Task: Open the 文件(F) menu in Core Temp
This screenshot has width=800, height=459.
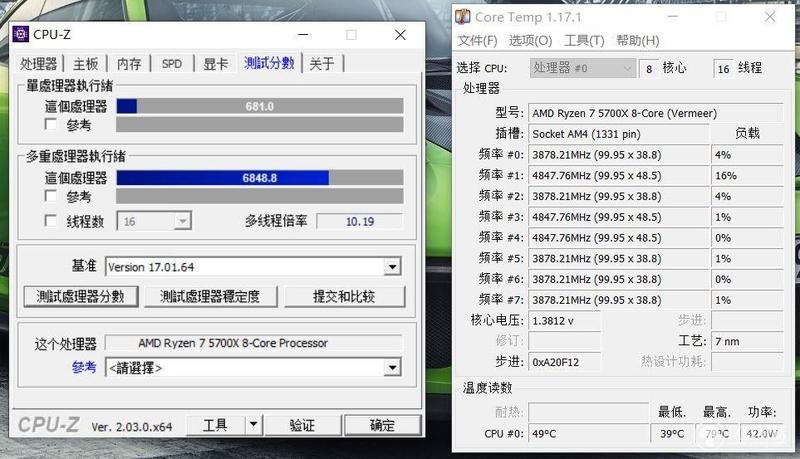Action: pos(477,40)
